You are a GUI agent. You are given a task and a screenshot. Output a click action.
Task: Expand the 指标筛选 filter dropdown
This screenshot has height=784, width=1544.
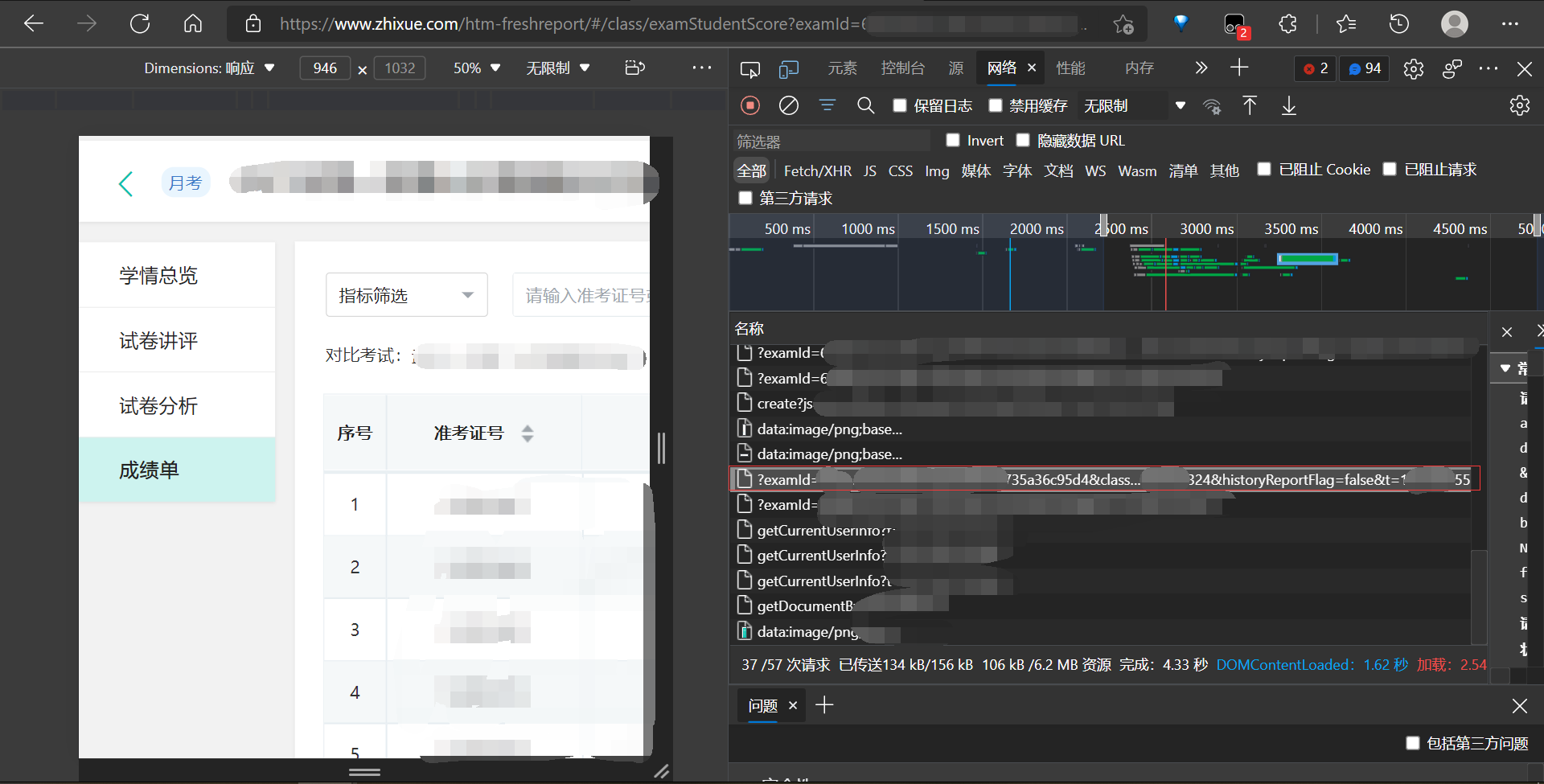406,294
